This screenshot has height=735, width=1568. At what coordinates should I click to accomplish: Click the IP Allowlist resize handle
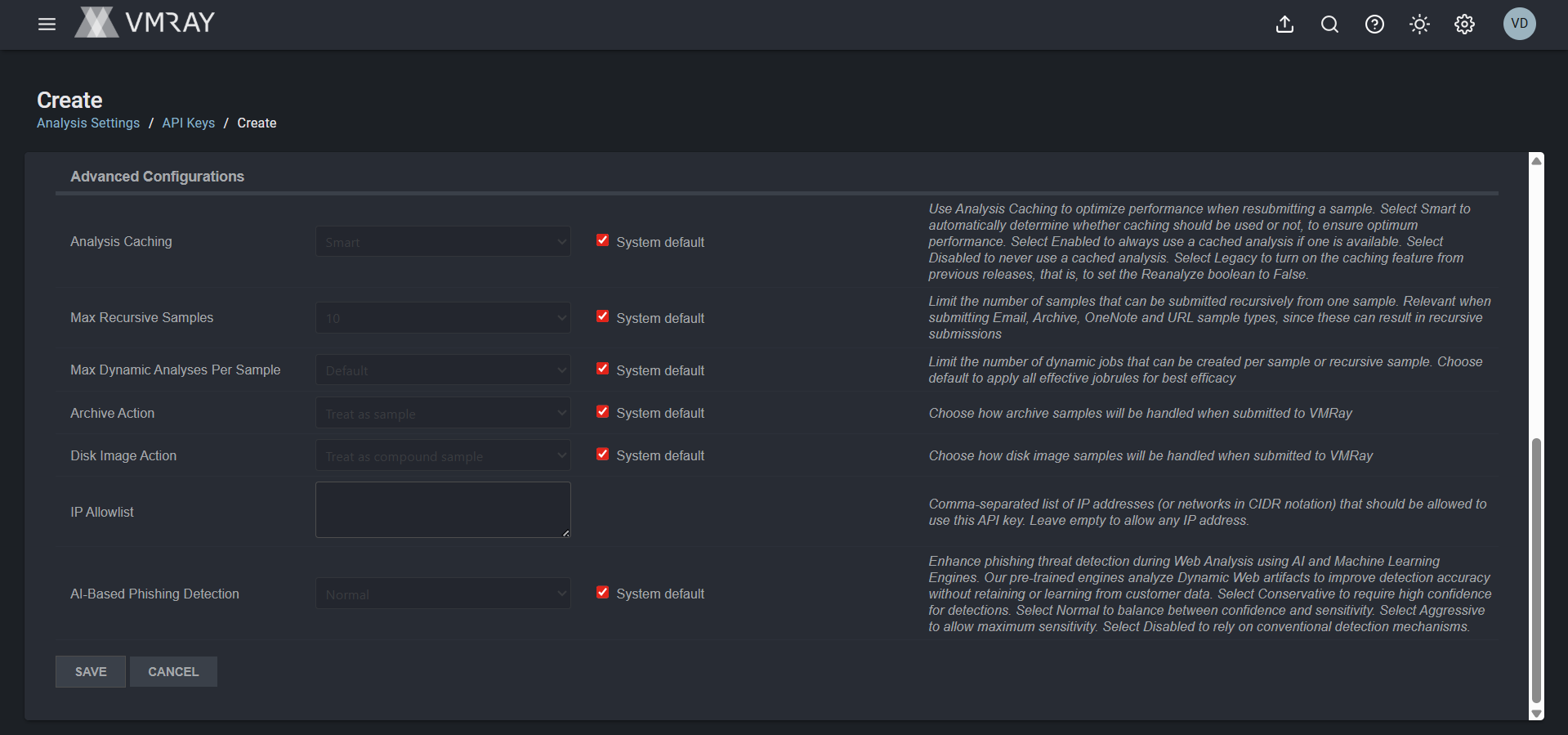coord(565,533)
